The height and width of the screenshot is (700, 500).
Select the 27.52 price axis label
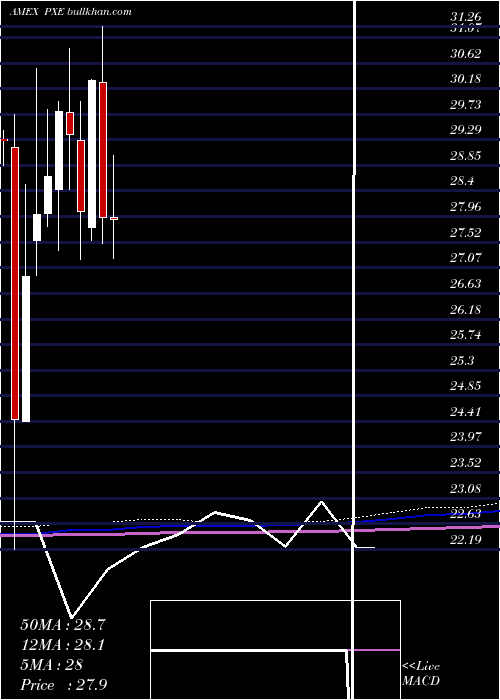coord(466,233)
